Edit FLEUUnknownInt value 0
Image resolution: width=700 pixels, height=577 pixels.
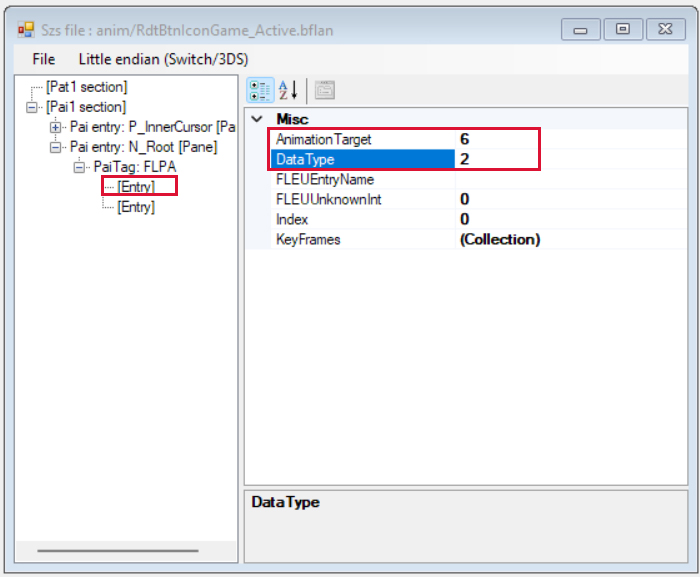click(571, 199)
